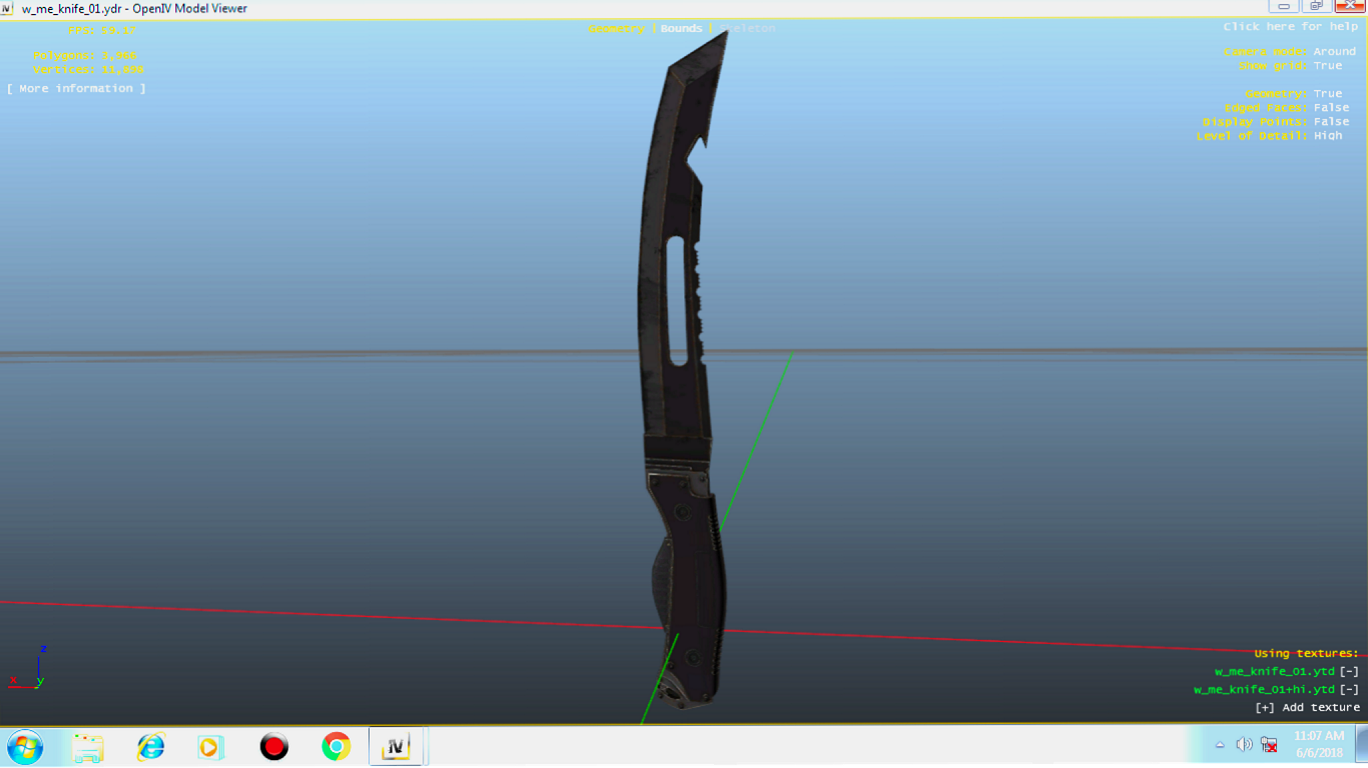Open Internet Explorer from the taskbar
Viewport: 1368px width, 768px height.
point(151,747)
